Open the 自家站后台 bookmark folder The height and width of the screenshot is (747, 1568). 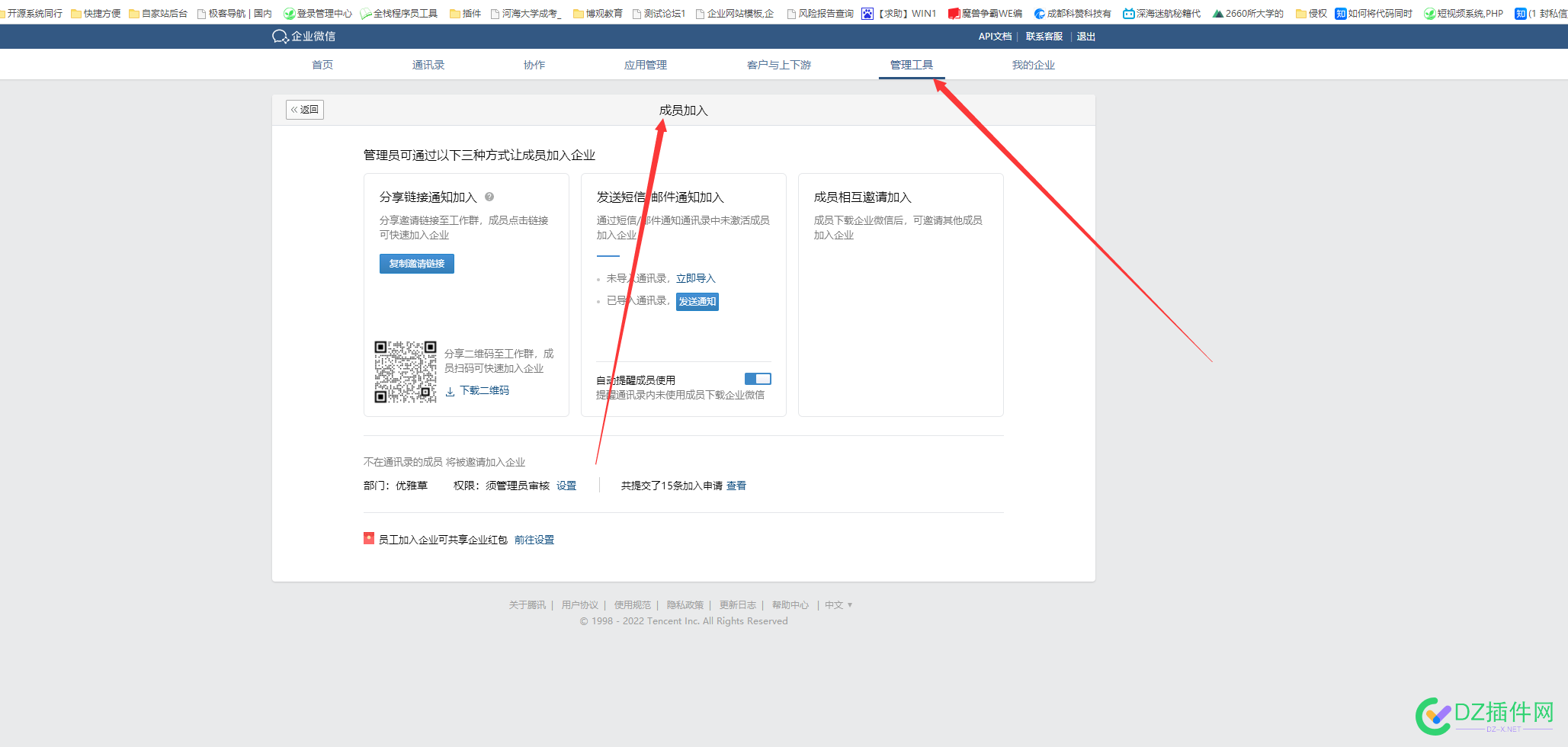(x=159, y=14)
